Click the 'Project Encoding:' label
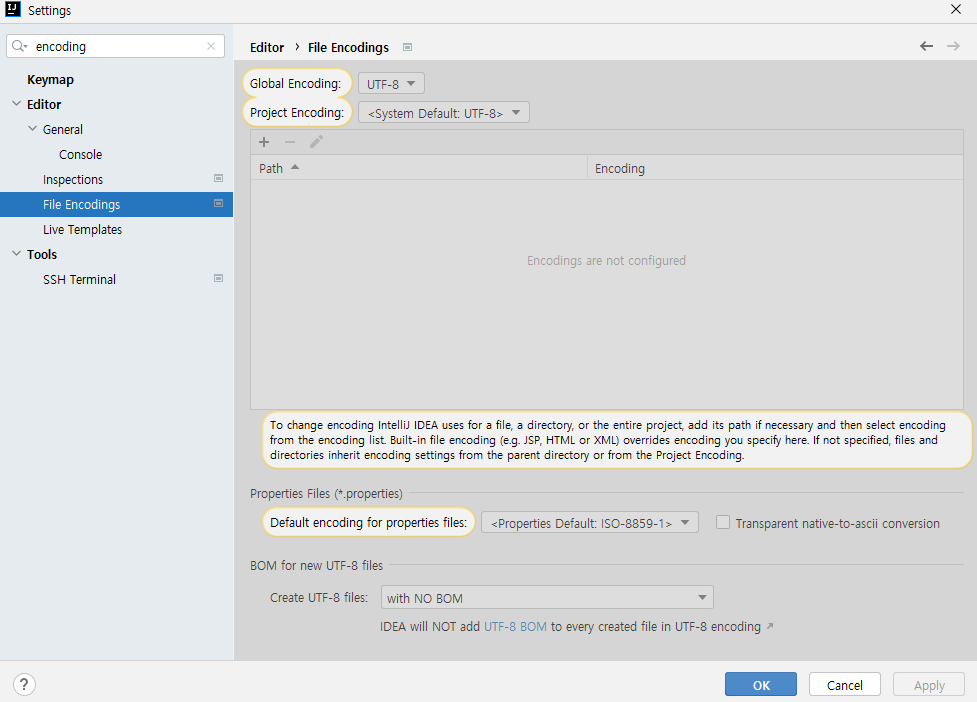Viewport: 977px width, 702px height. tap(297, 113)
